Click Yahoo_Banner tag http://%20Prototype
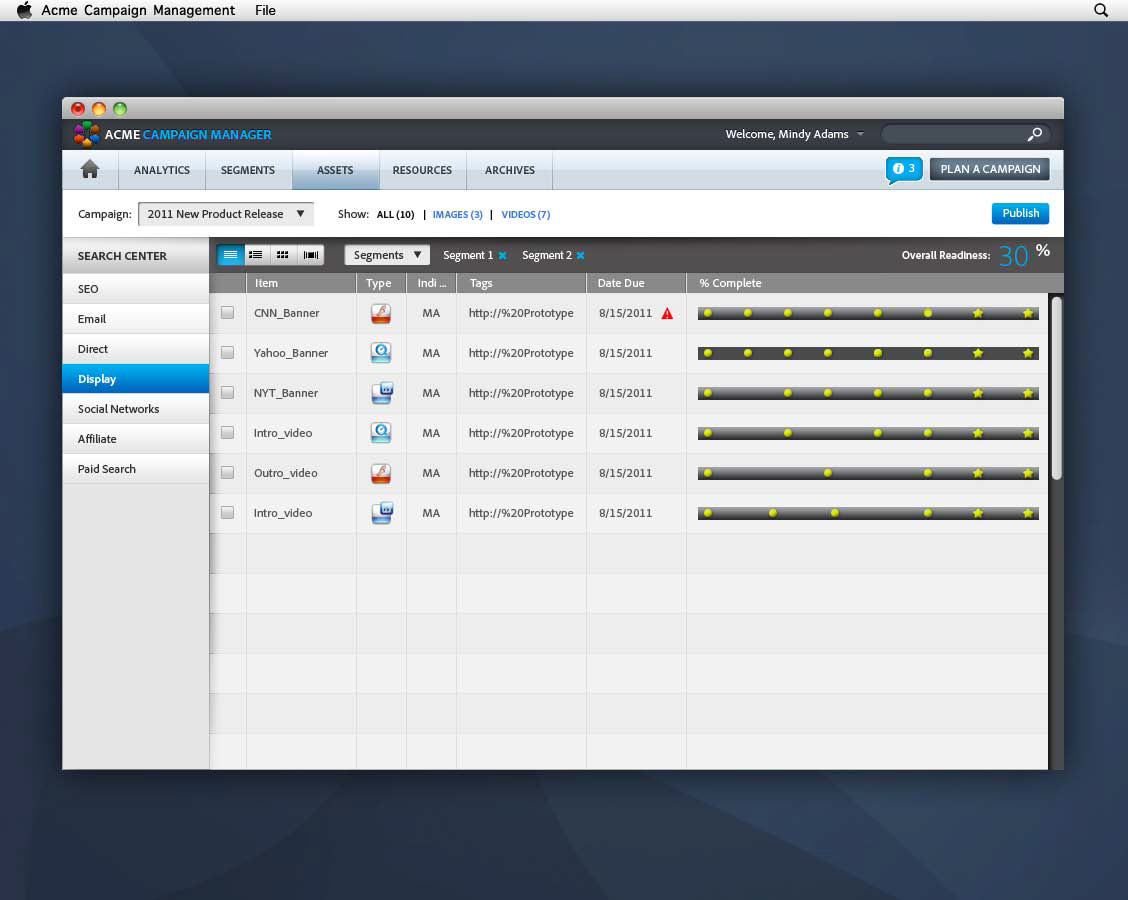 521,353
